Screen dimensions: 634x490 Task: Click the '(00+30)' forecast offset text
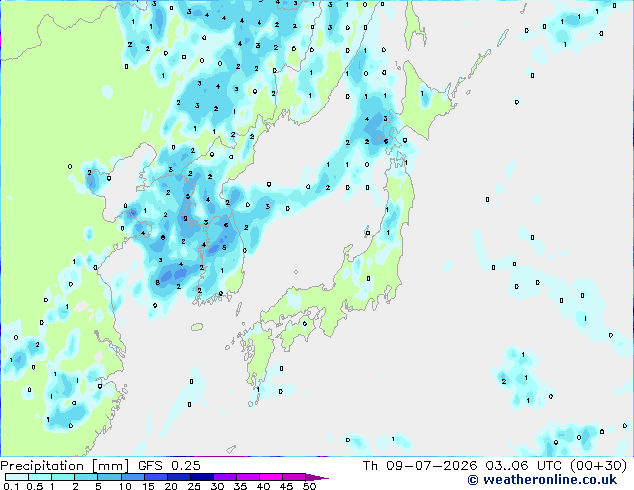click(598, 466)
